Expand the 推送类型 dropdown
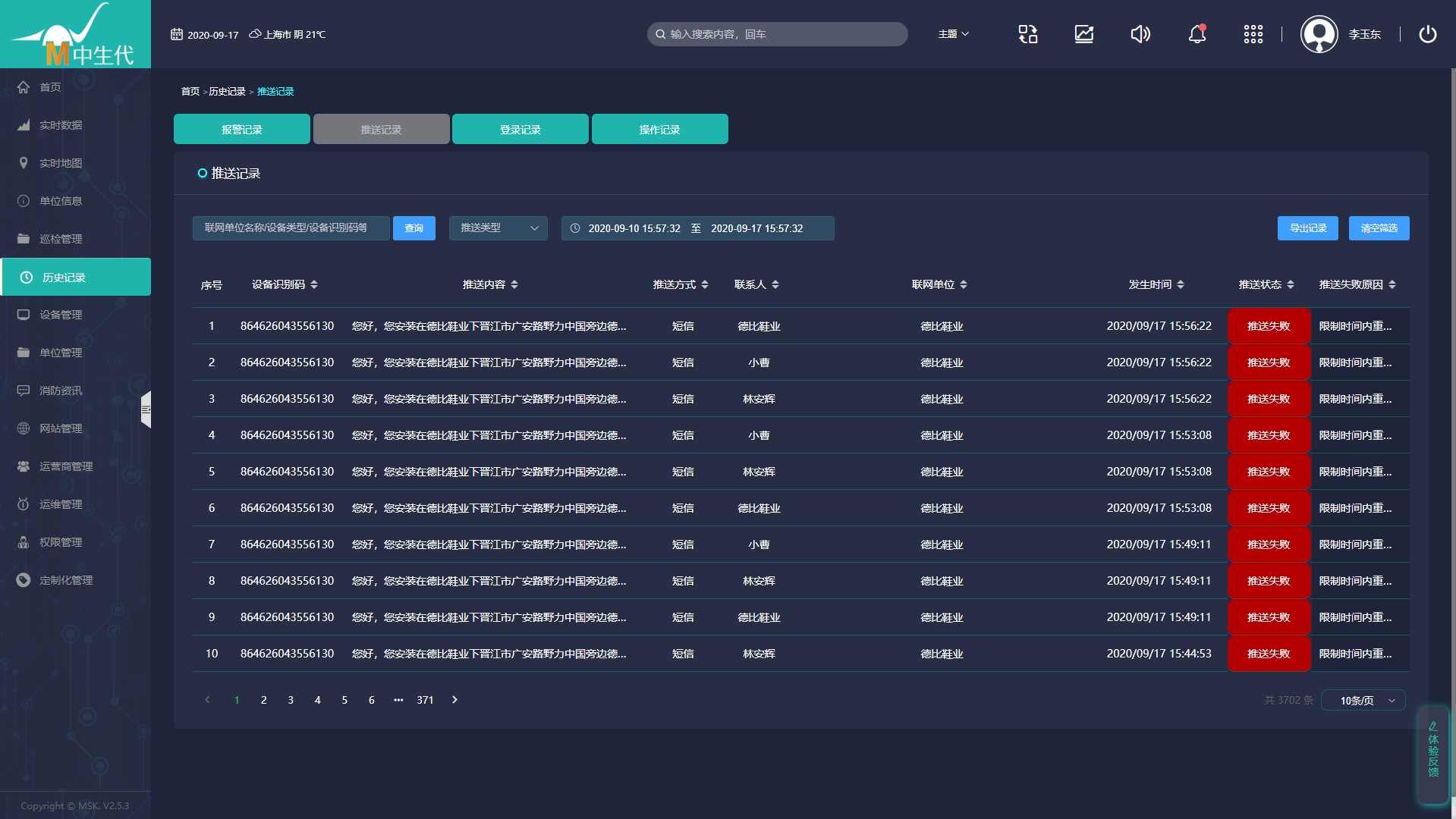This screenshot has height=819, width=1456. [x=498, y=228]
